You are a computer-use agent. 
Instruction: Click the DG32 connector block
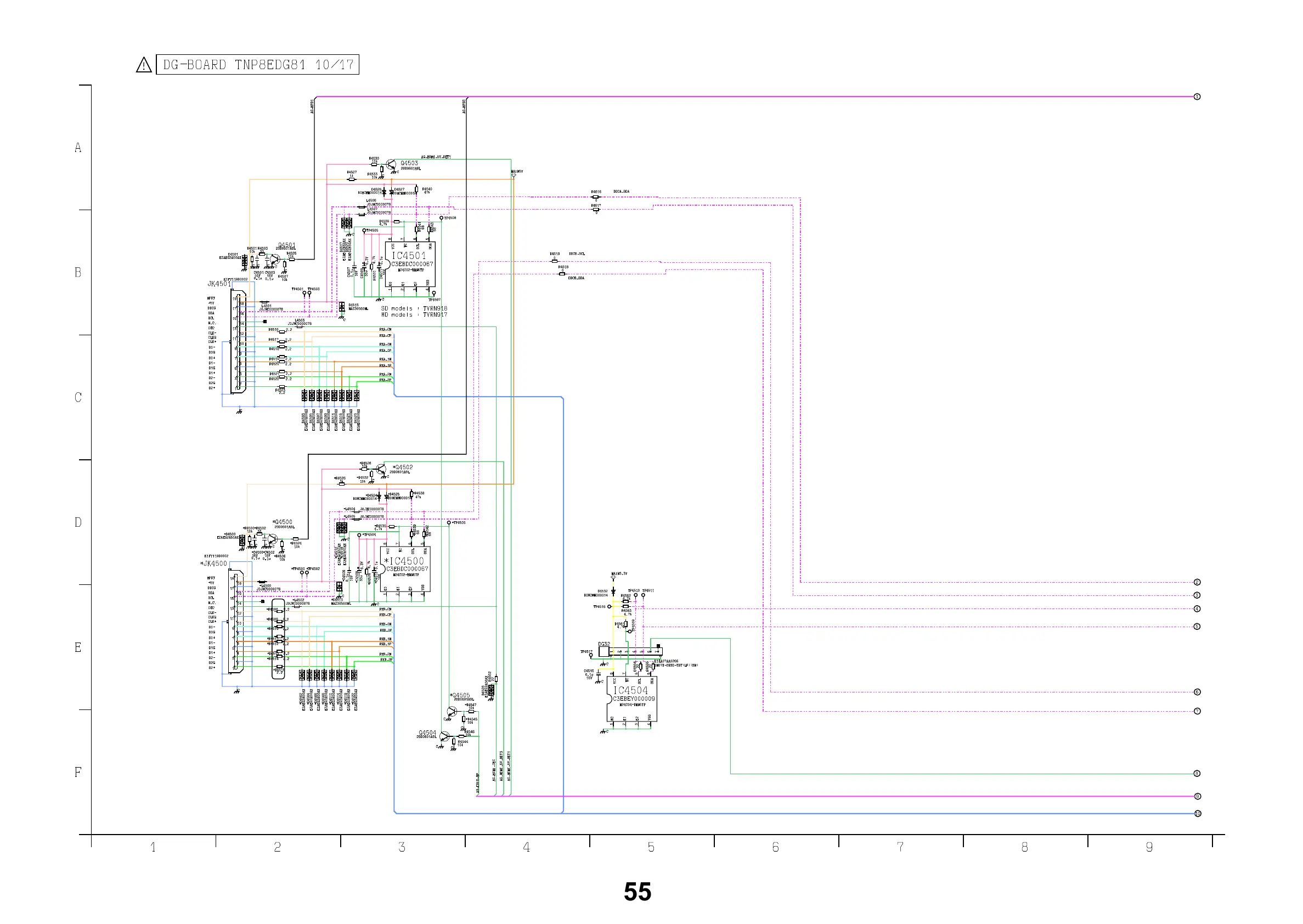point(630,651)
